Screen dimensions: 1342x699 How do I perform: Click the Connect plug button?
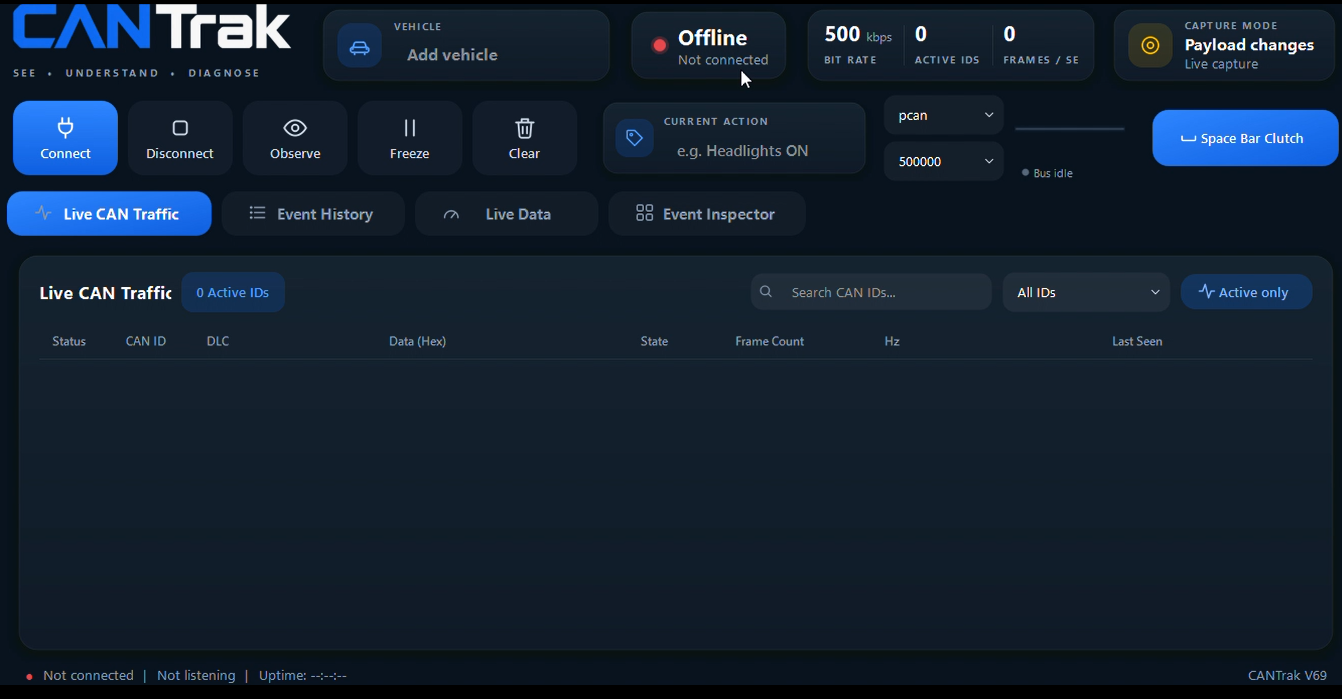point(65,138)
